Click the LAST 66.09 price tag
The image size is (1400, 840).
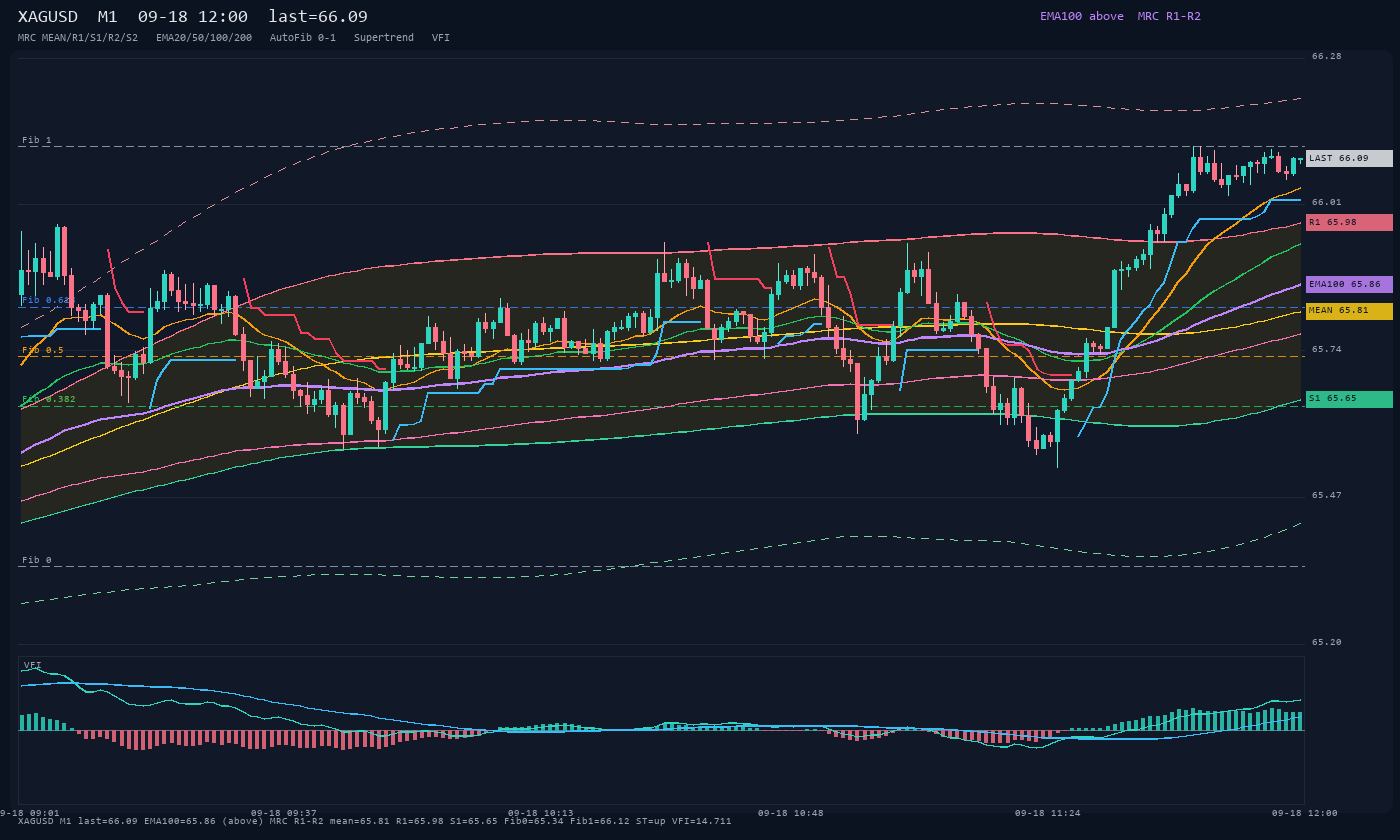coord(1349,158)
